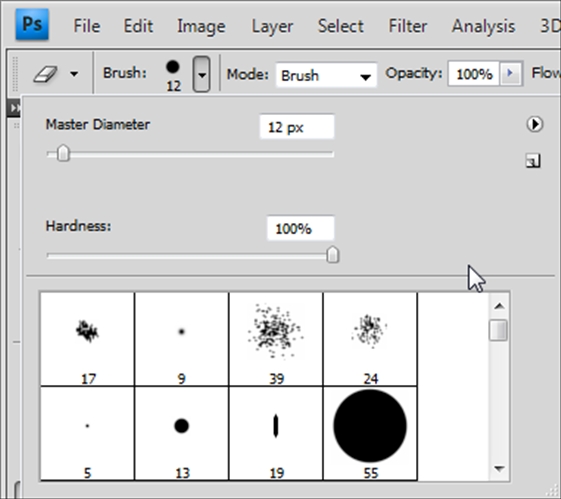Click the Photoshop Ps logo icon
This screenshot has width=561, height=499.
point(32,24)
